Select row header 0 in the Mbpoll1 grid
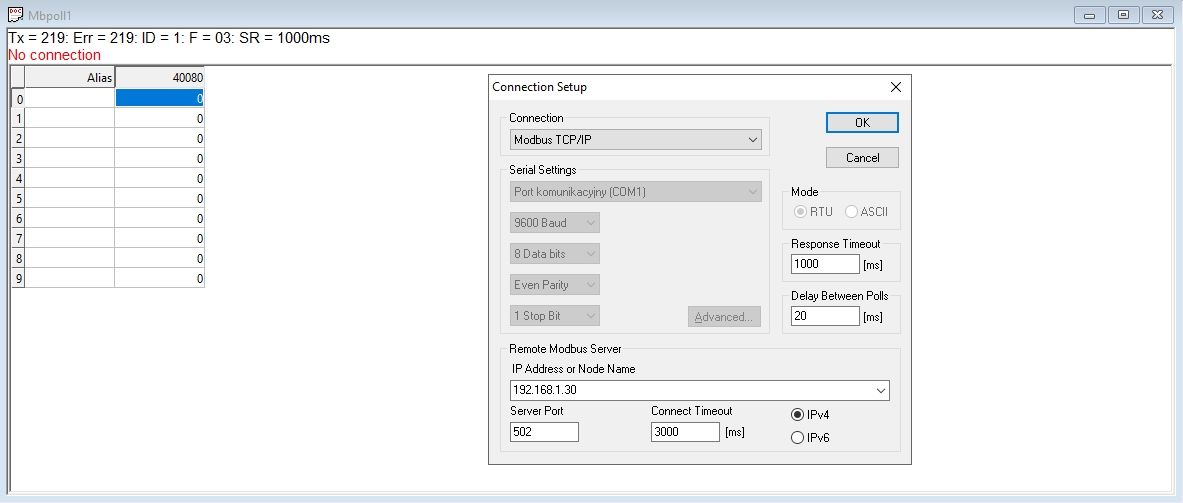The height and width of the screenshot is (503, 1183). [x=18, y=98]
